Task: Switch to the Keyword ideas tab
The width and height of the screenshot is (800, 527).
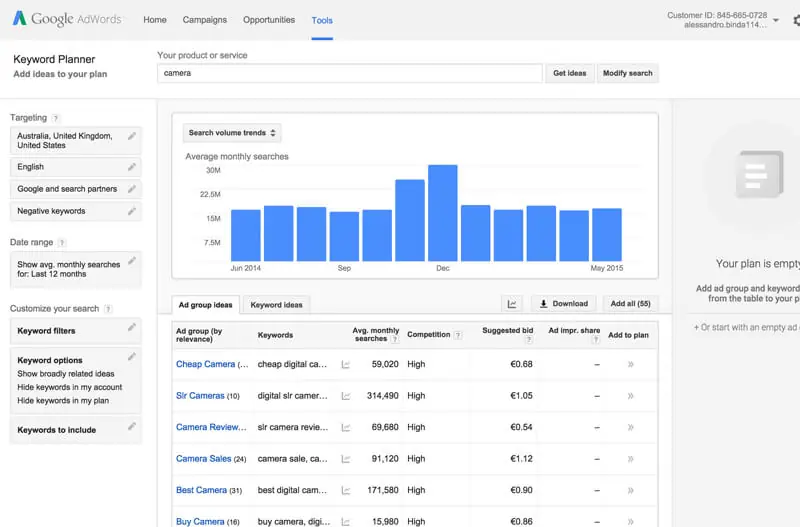Action: (276, 305)
